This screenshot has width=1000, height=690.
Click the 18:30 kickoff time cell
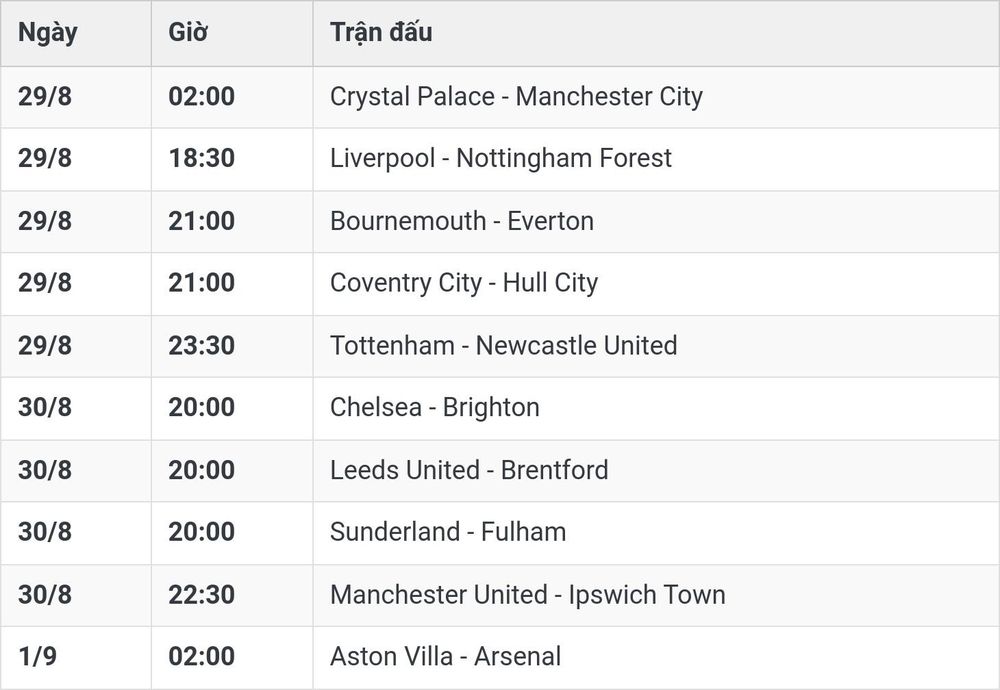click(x=202, y=158)
